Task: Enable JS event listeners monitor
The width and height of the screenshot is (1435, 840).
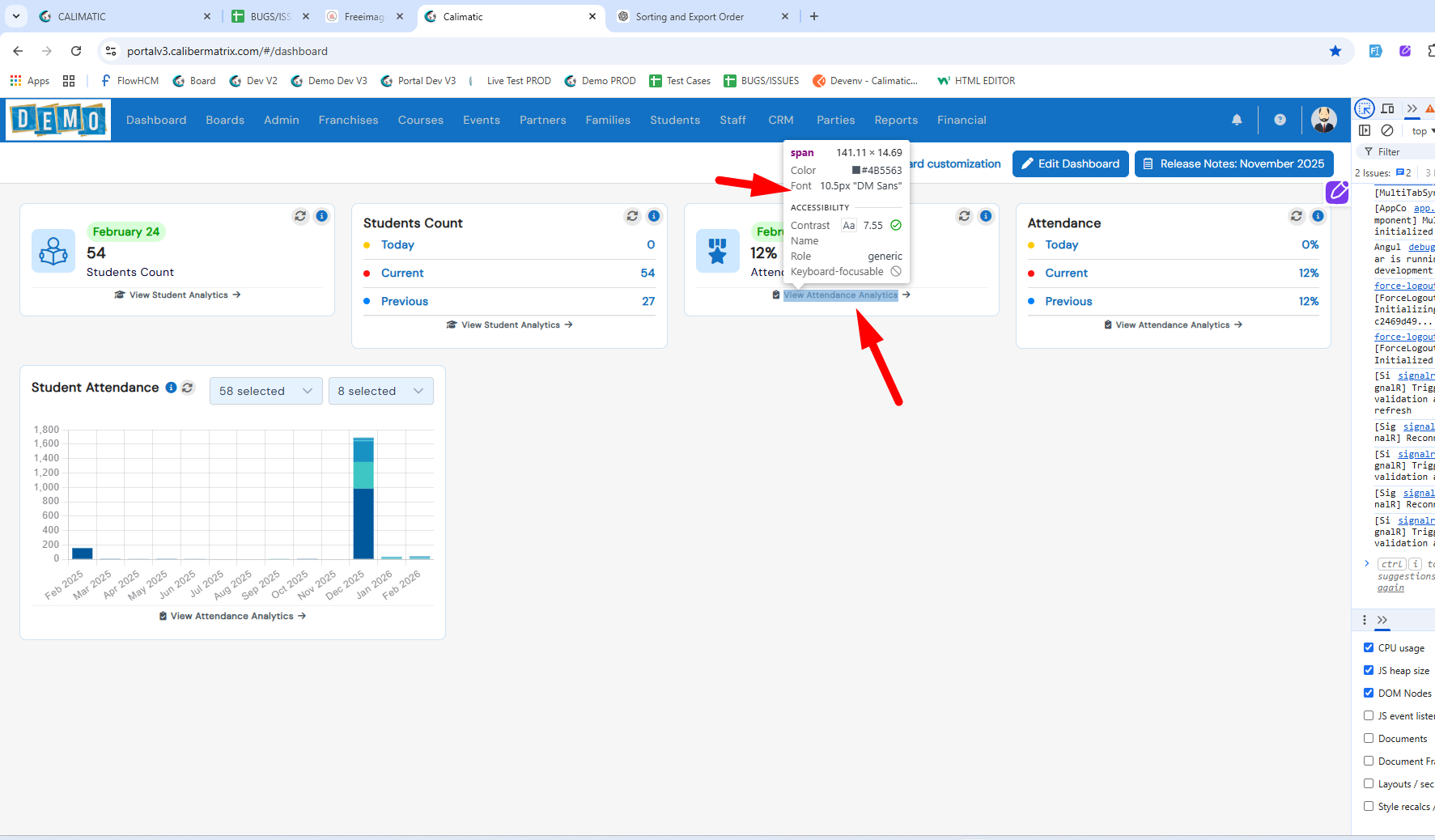Action: pyautogui.click(x=1369, y=715)
